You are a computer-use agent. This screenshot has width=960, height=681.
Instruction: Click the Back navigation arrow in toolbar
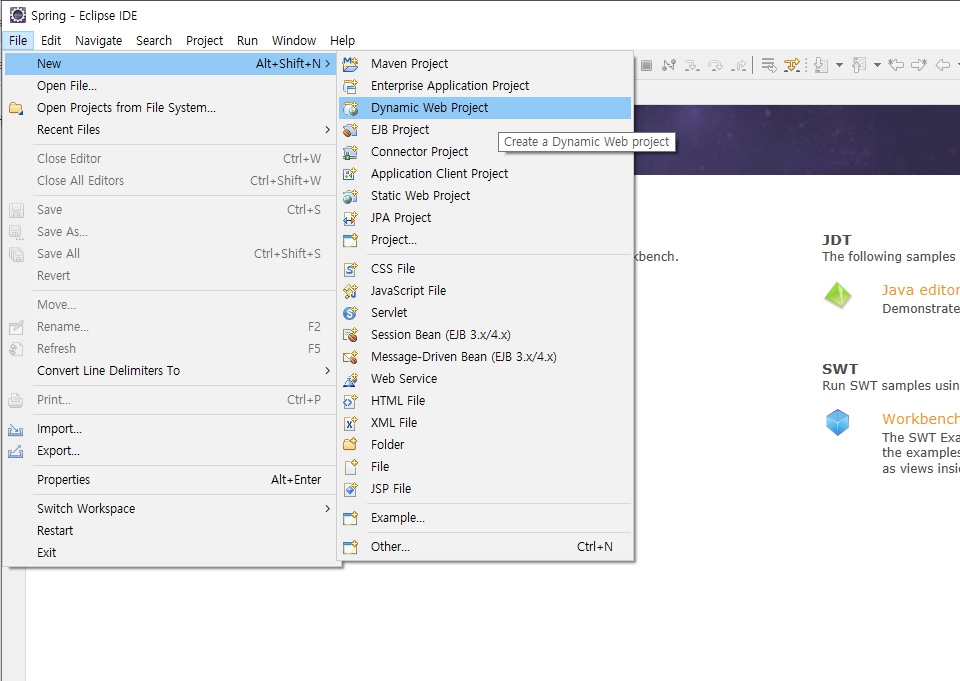click(x=943, y=65)
